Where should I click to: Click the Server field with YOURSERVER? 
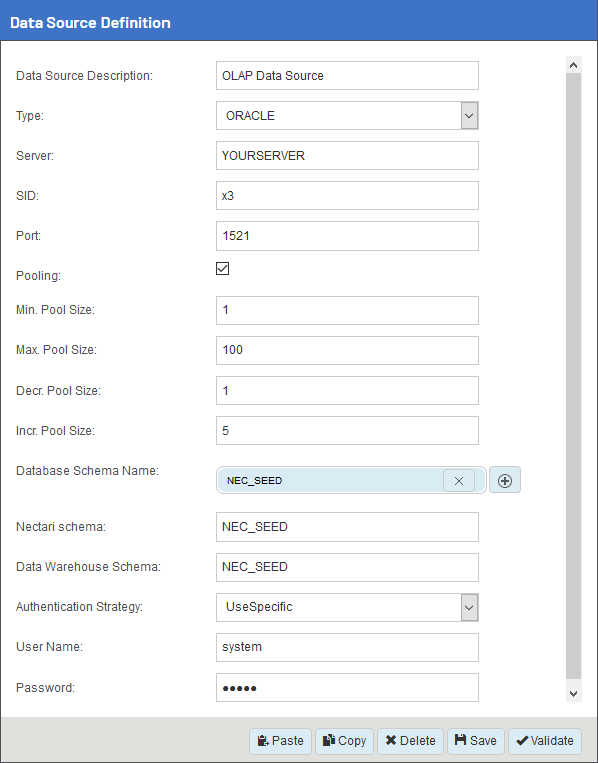click(x=347, y=156)
